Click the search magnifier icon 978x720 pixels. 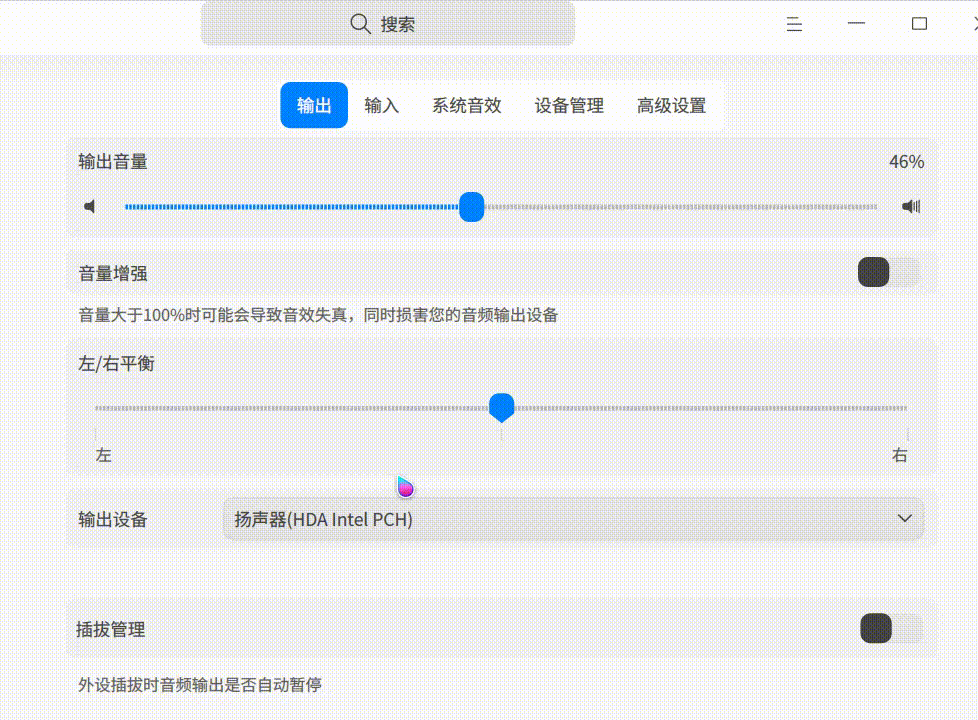[x=360, y=24]
